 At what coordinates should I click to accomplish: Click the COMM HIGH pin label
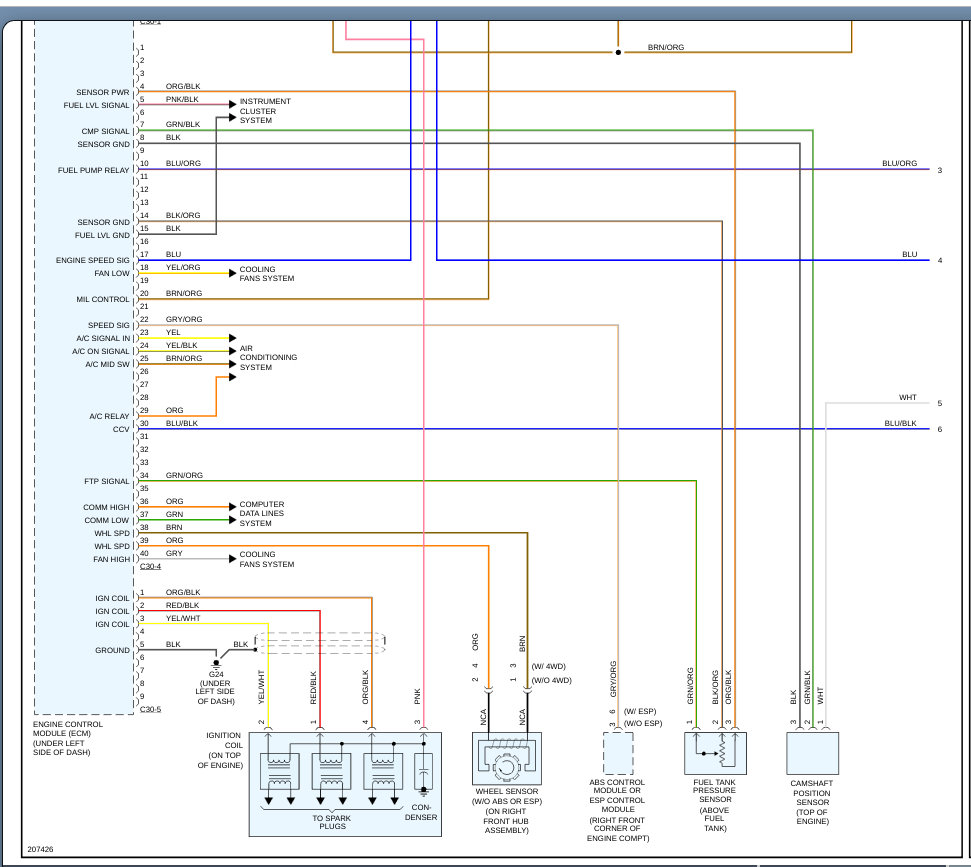tap(107, 507)
